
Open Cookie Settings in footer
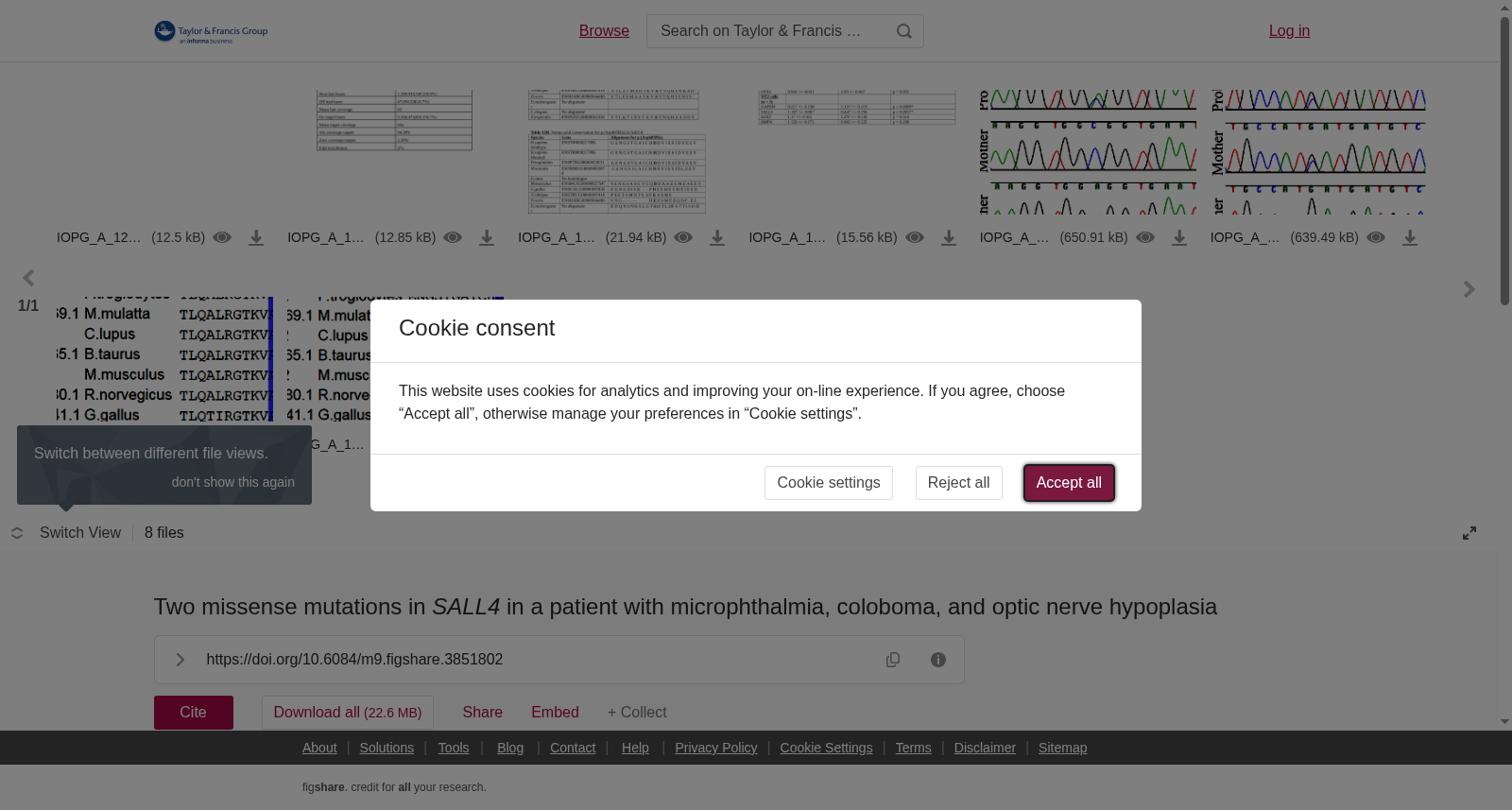click(x=826, y=748)
